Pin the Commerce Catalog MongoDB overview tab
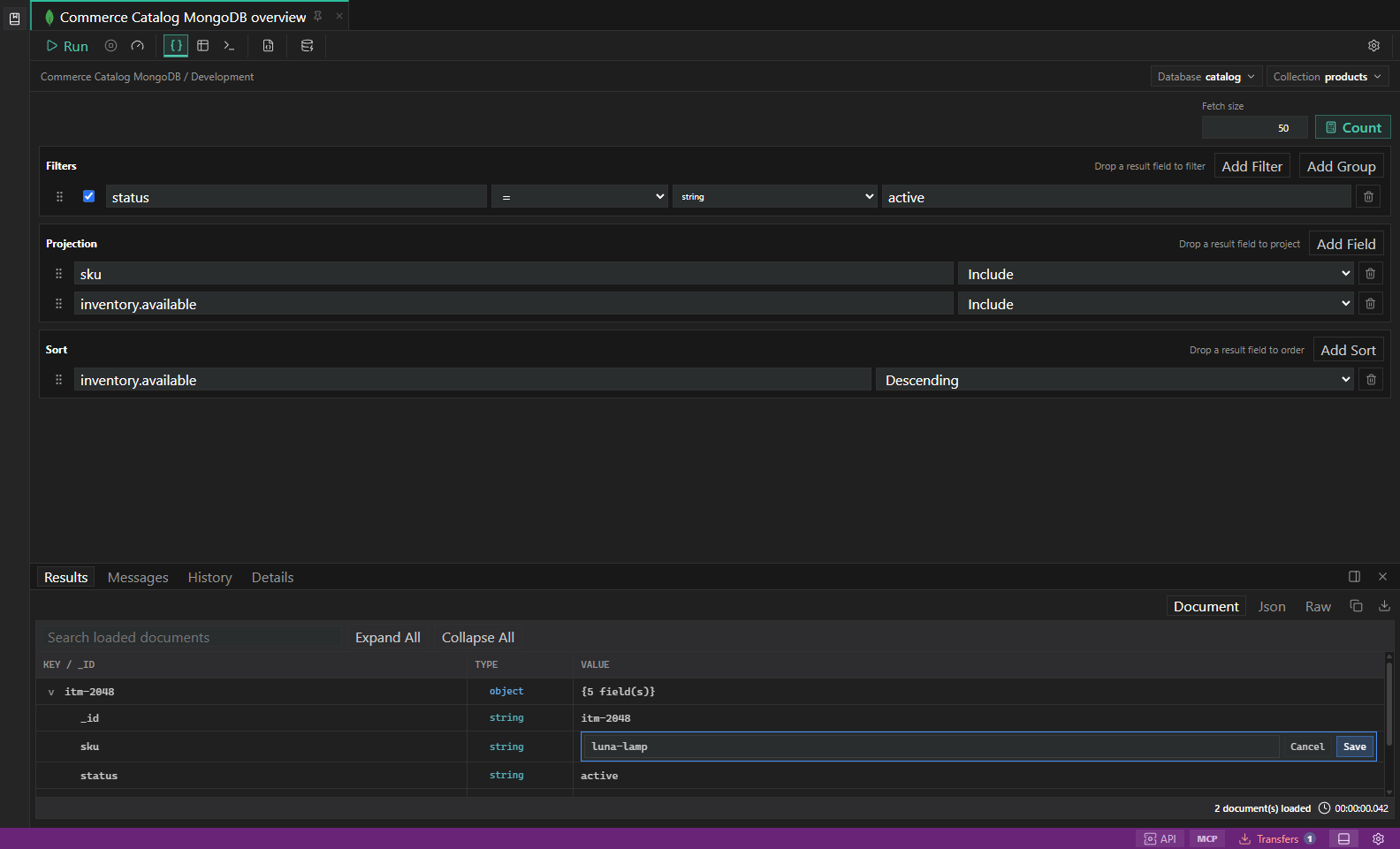 point(318,16)
